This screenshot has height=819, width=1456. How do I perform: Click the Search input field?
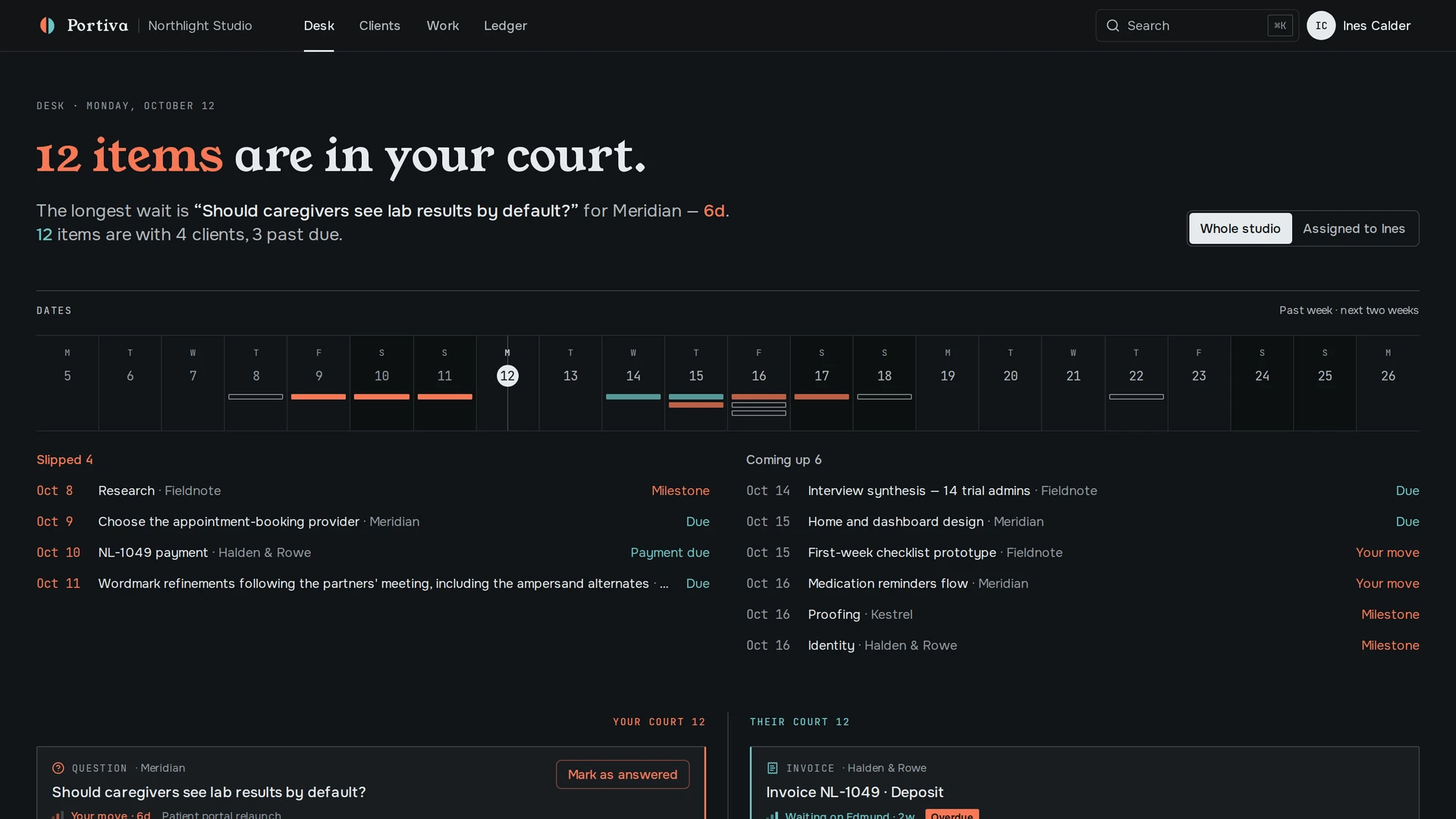(1197, 26)
